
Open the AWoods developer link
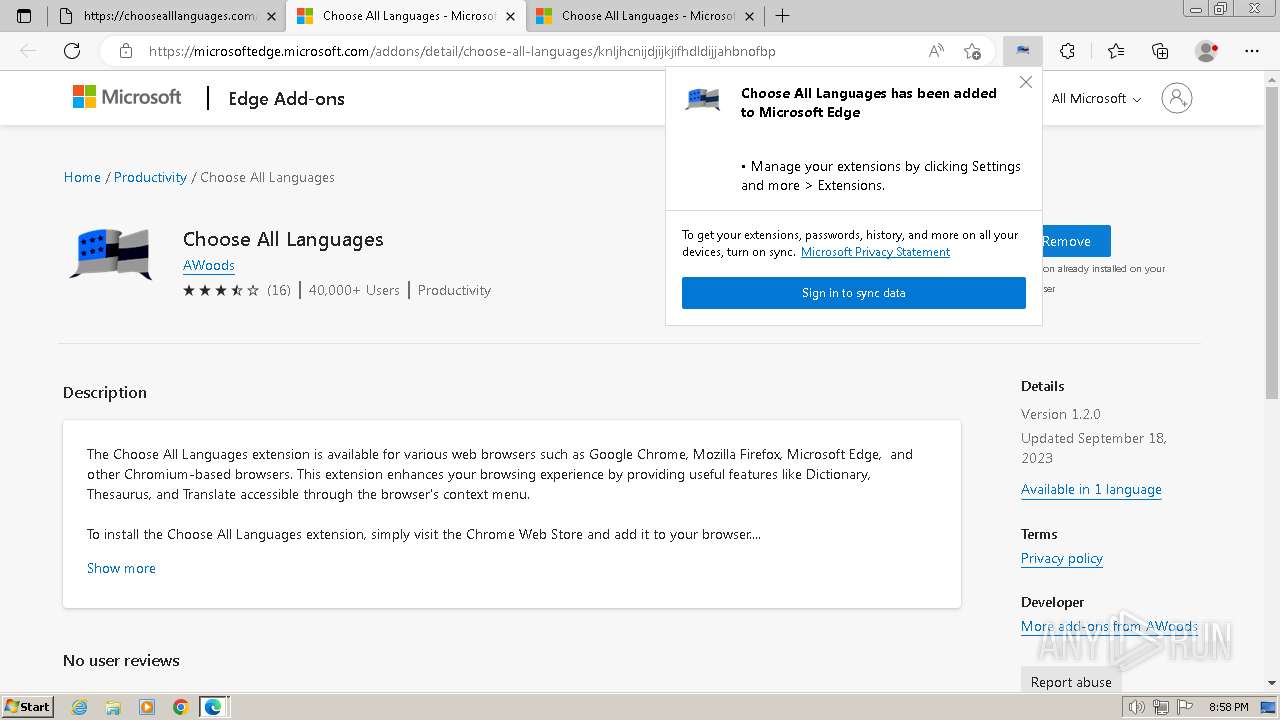(x=209, y=265)
